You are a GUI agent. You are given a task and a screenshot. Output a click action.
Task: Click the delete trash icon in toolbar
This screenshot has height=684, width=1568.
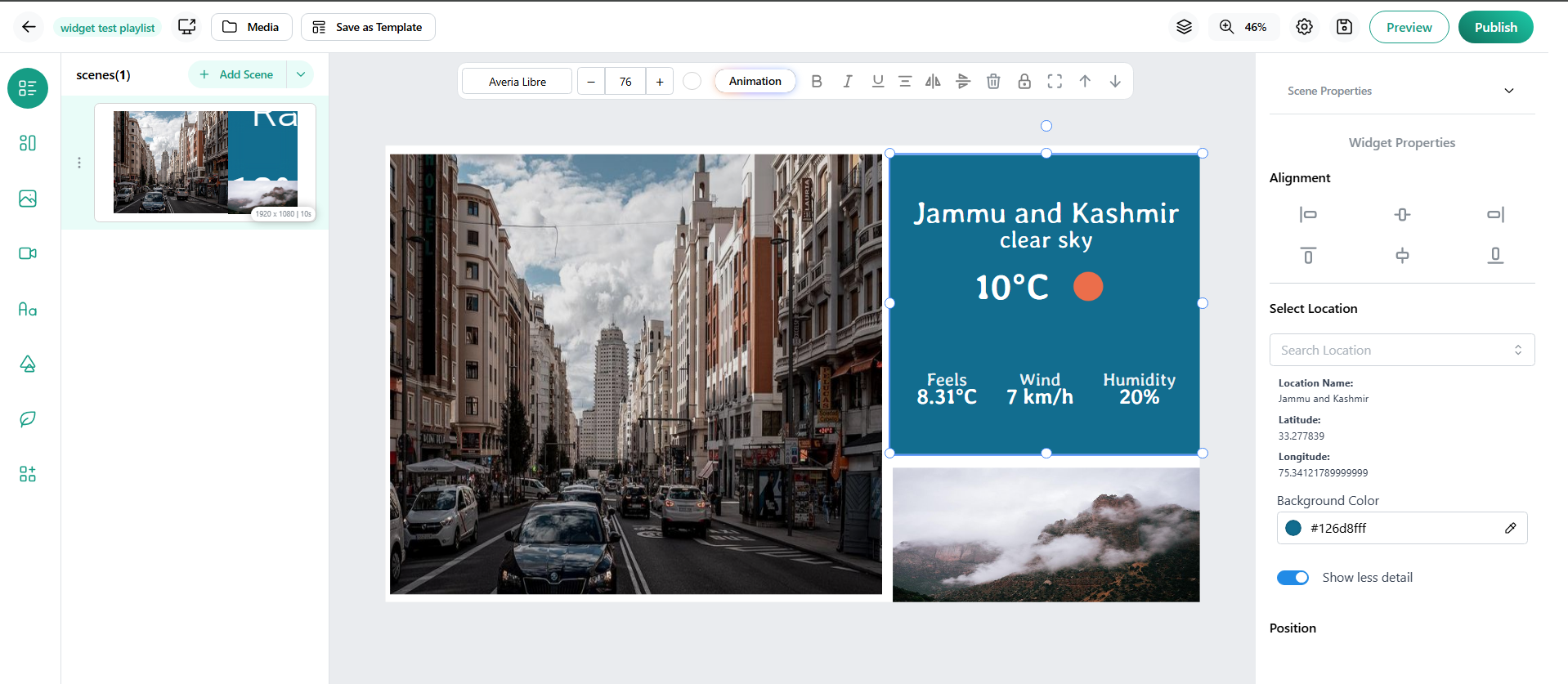993,81
